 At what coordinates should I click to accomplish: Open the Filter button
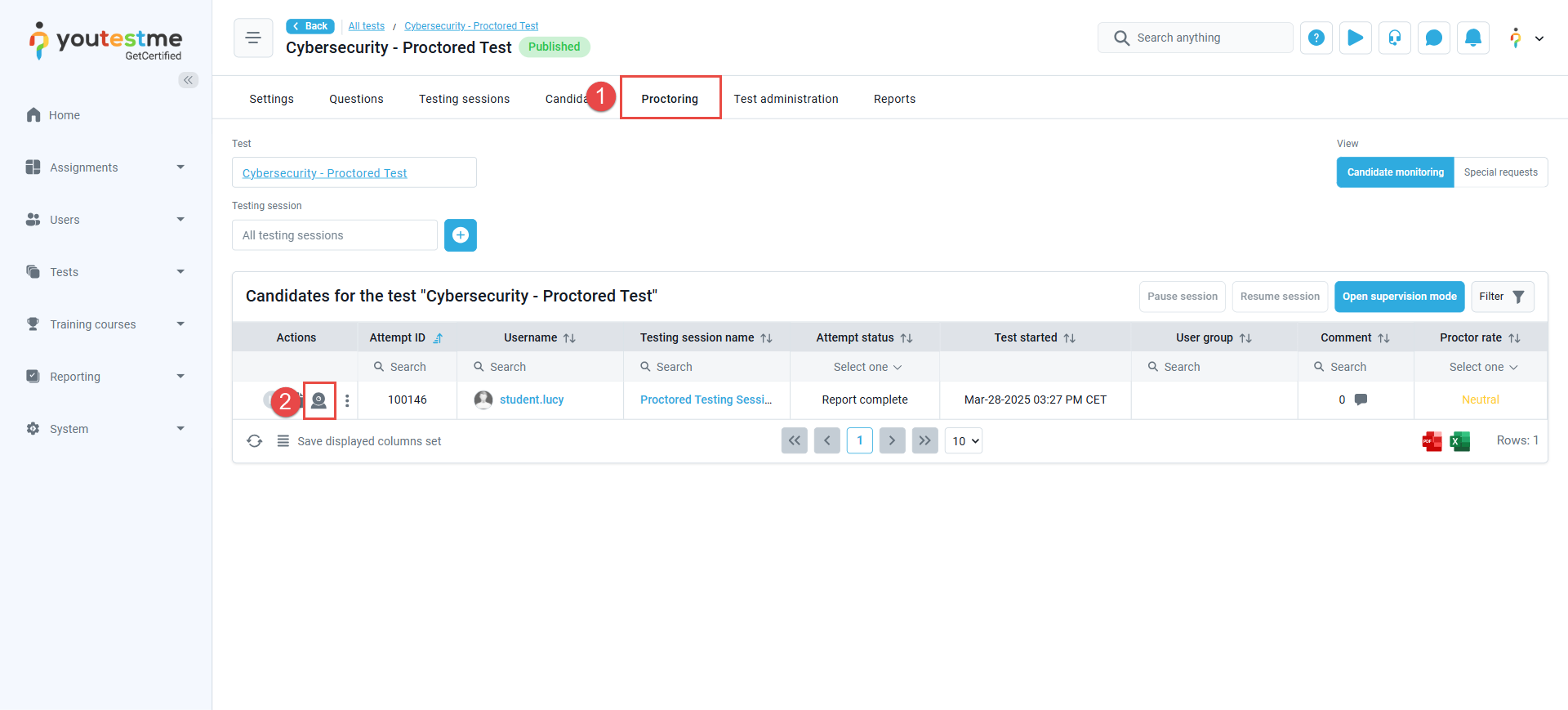tap(1502, 297)
